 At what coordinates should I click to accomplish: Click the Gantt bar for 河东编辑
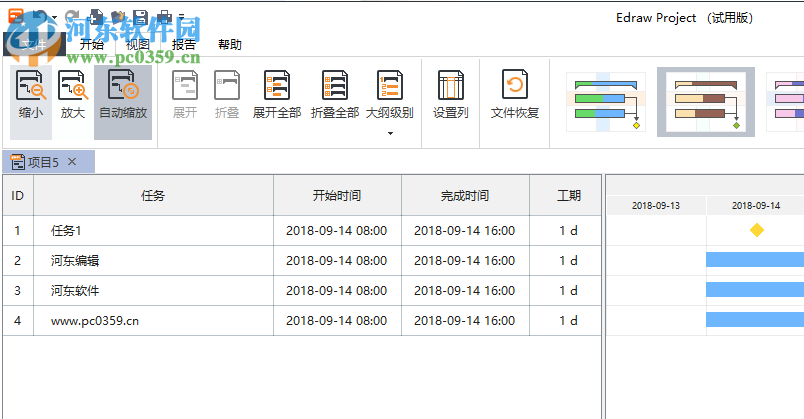click(755, 260)
